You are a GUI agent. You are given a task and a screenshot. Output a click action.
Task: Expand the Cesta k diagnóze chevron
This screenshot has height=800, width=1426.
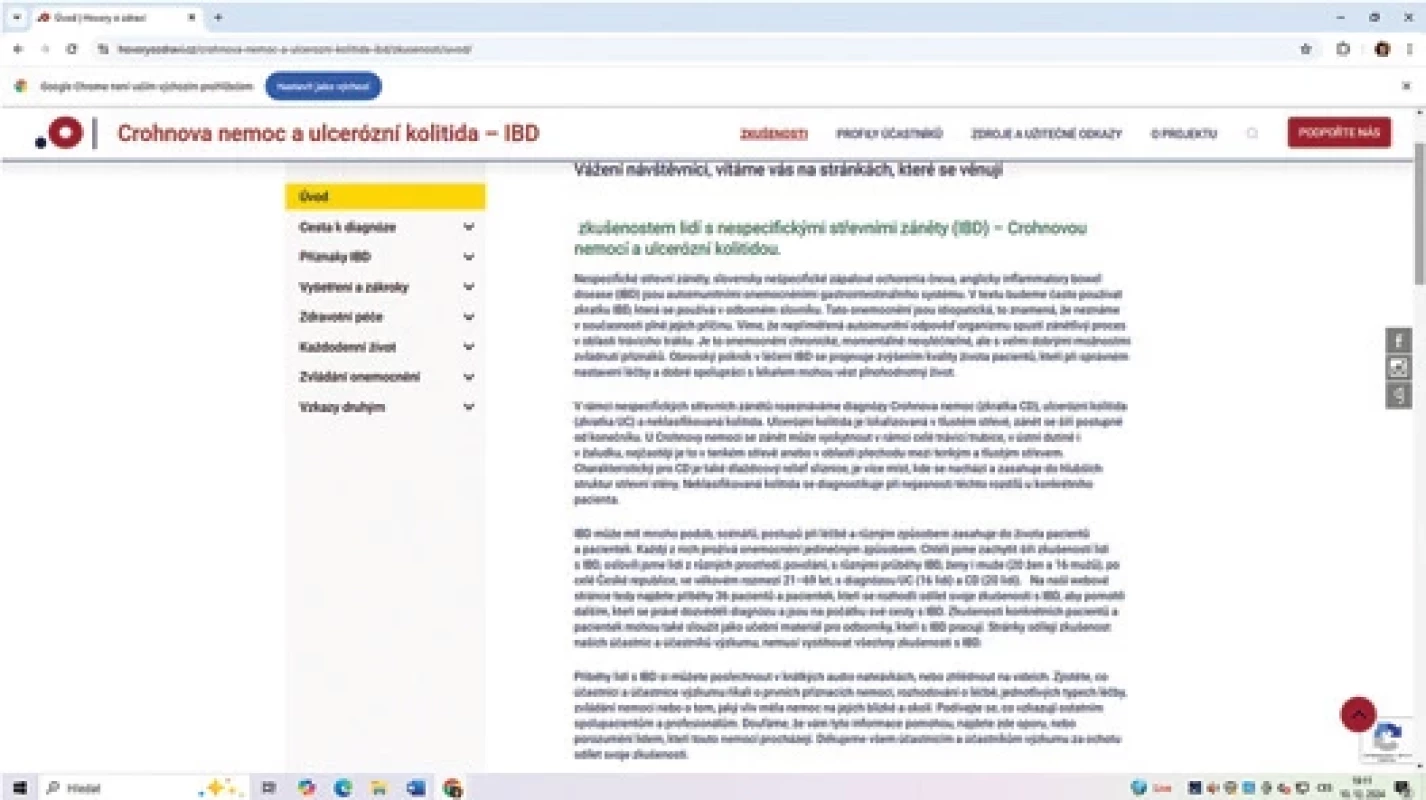(x=469, y=227)
